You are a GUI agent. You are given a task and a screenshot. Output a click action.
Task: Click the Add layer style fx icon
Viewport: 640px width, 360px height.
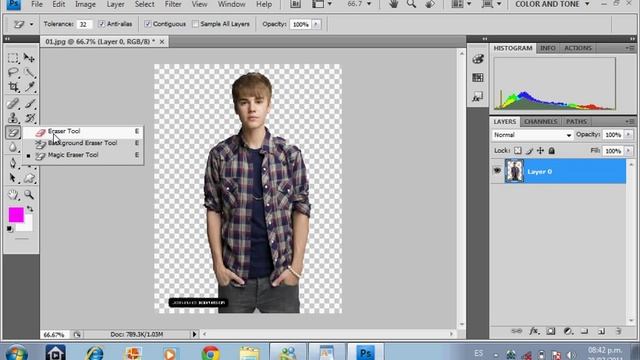tap(533, 331)
